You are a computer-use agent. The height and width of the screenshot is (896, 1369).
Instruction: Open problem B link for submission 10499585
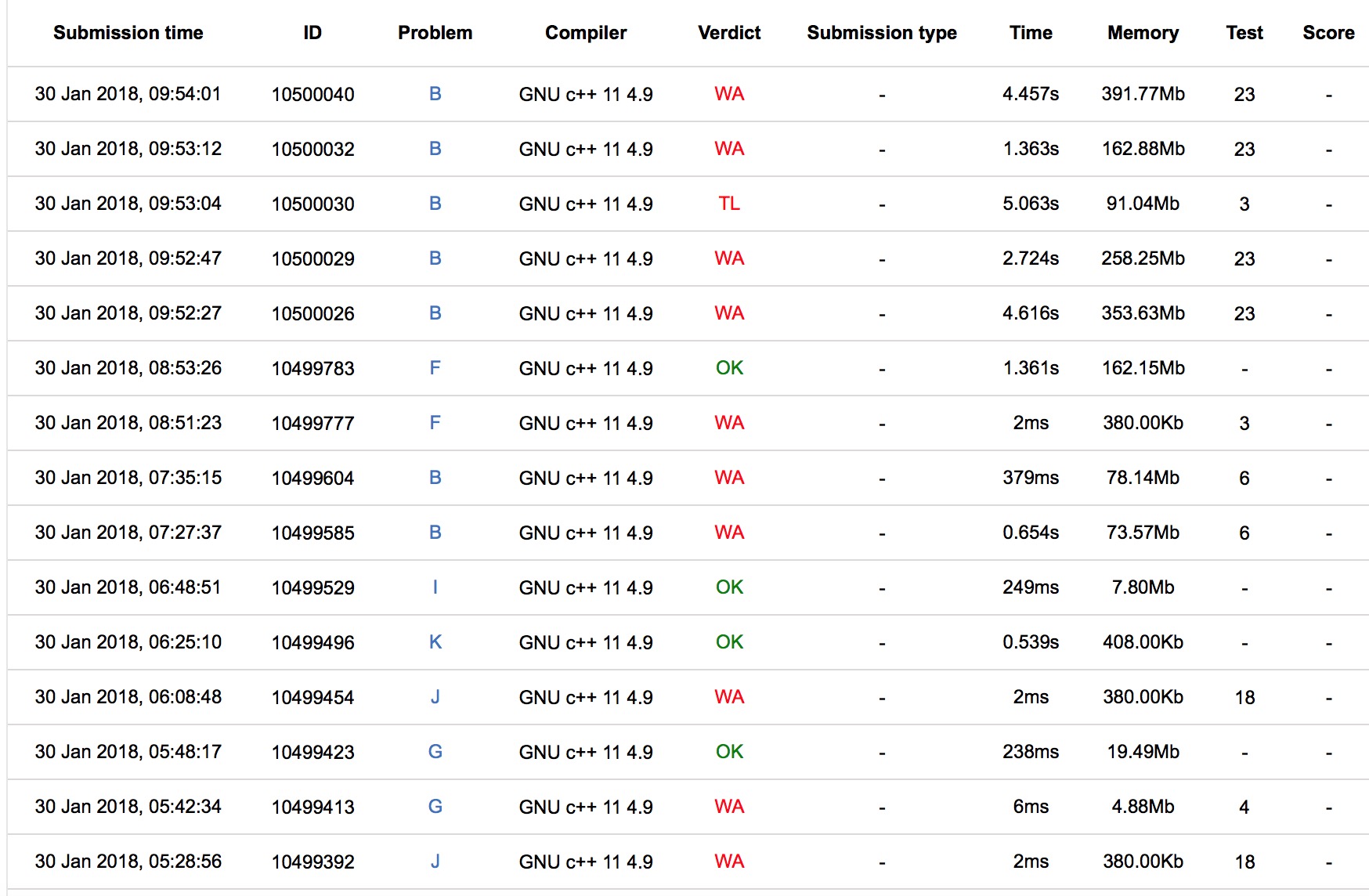coord(435,533)
